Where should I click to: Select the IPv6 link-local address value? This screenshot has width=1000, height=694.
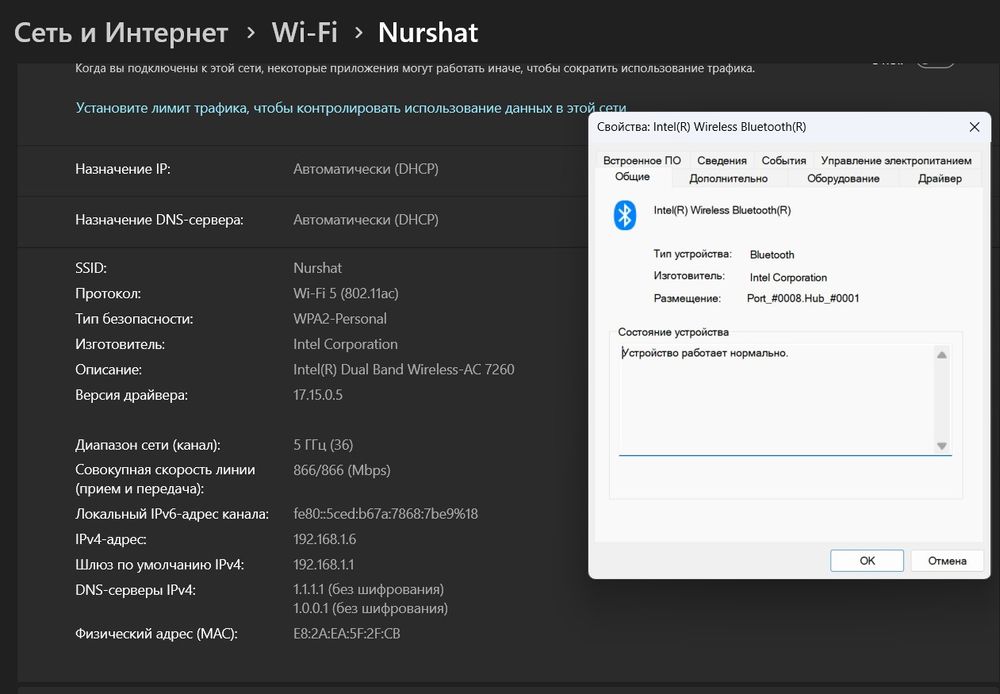pyautogui.click(x=385, y=513)
